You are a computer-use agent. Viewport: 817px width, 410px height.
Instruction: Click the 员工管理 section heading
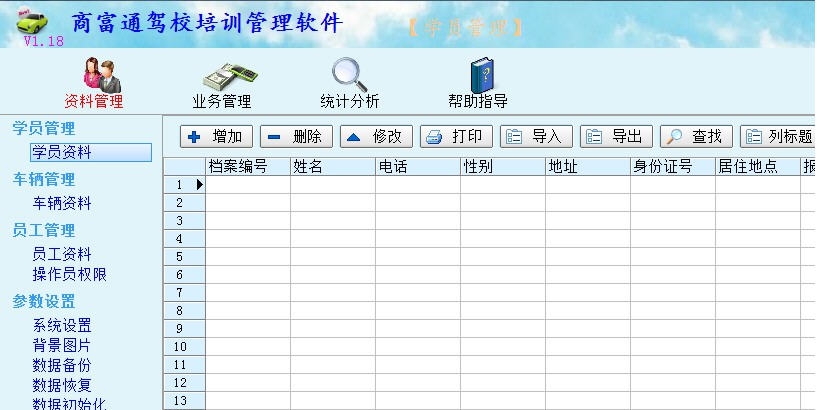click(44, 230)
